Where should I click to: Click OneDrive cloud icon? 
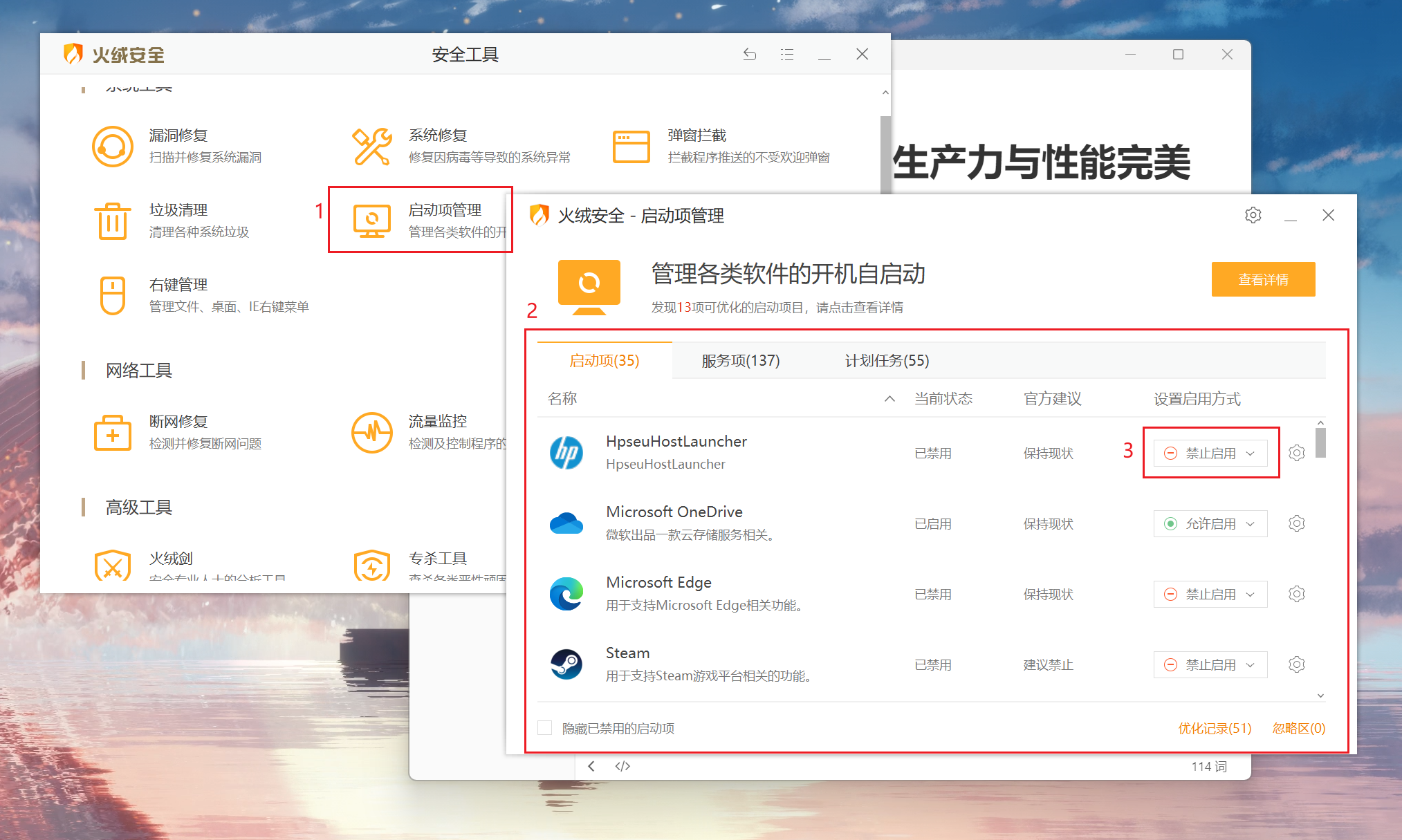coord(566,523)
